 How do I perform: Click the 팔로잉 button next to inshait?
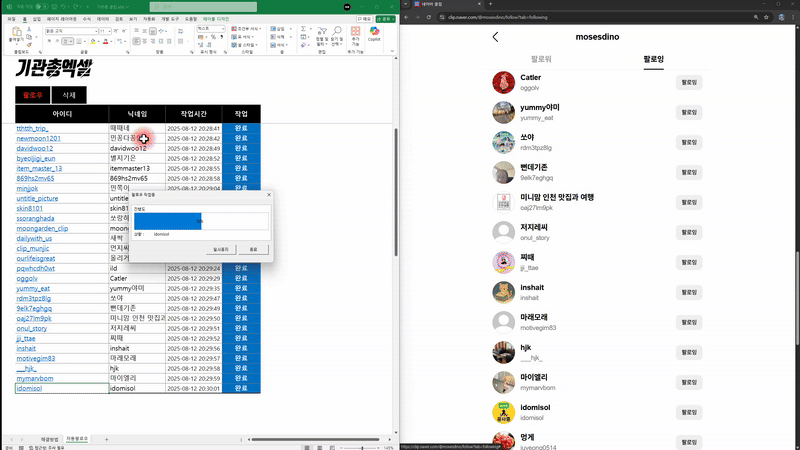[x=689, y=292]
